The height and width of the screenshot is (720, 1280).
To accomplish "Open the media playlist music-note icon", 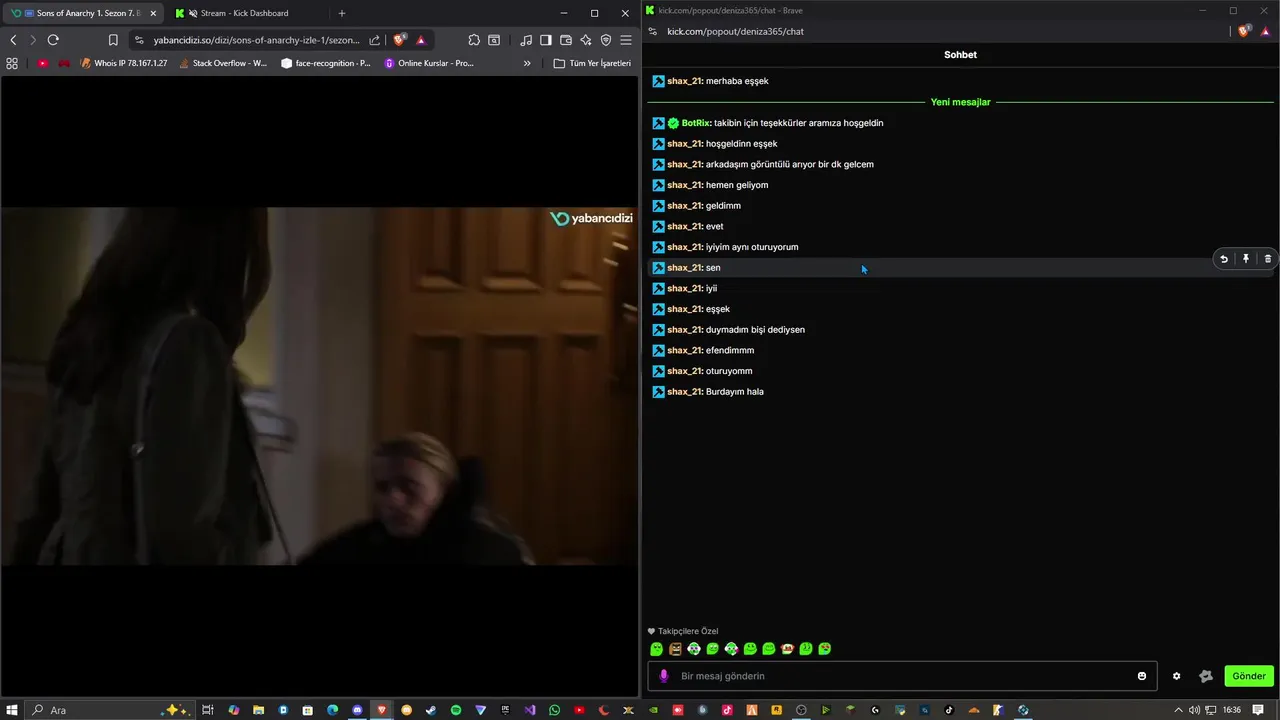I will [526, 40].
